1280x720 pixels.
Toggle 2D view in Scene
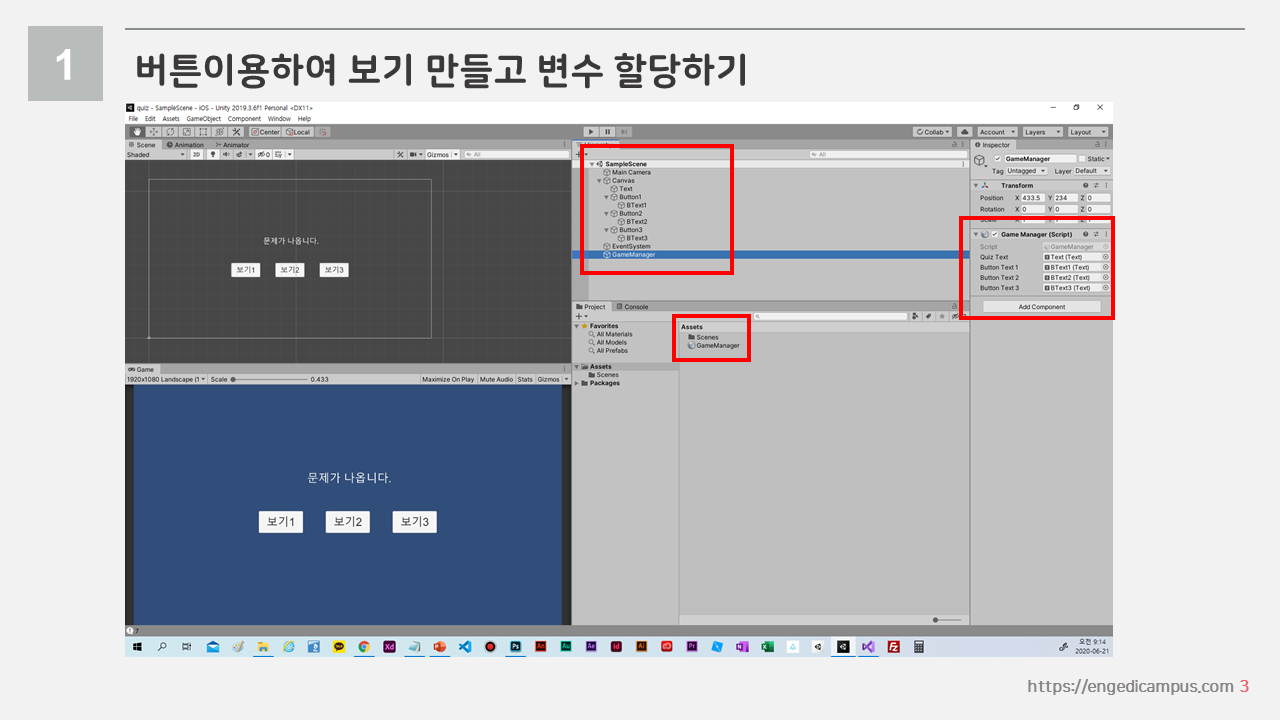[x=196, y=155]
